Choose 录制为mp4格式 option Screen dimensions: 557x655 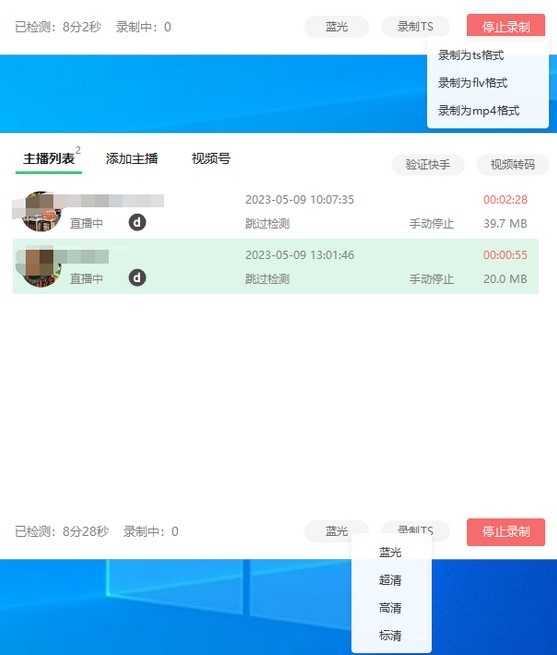479,111
